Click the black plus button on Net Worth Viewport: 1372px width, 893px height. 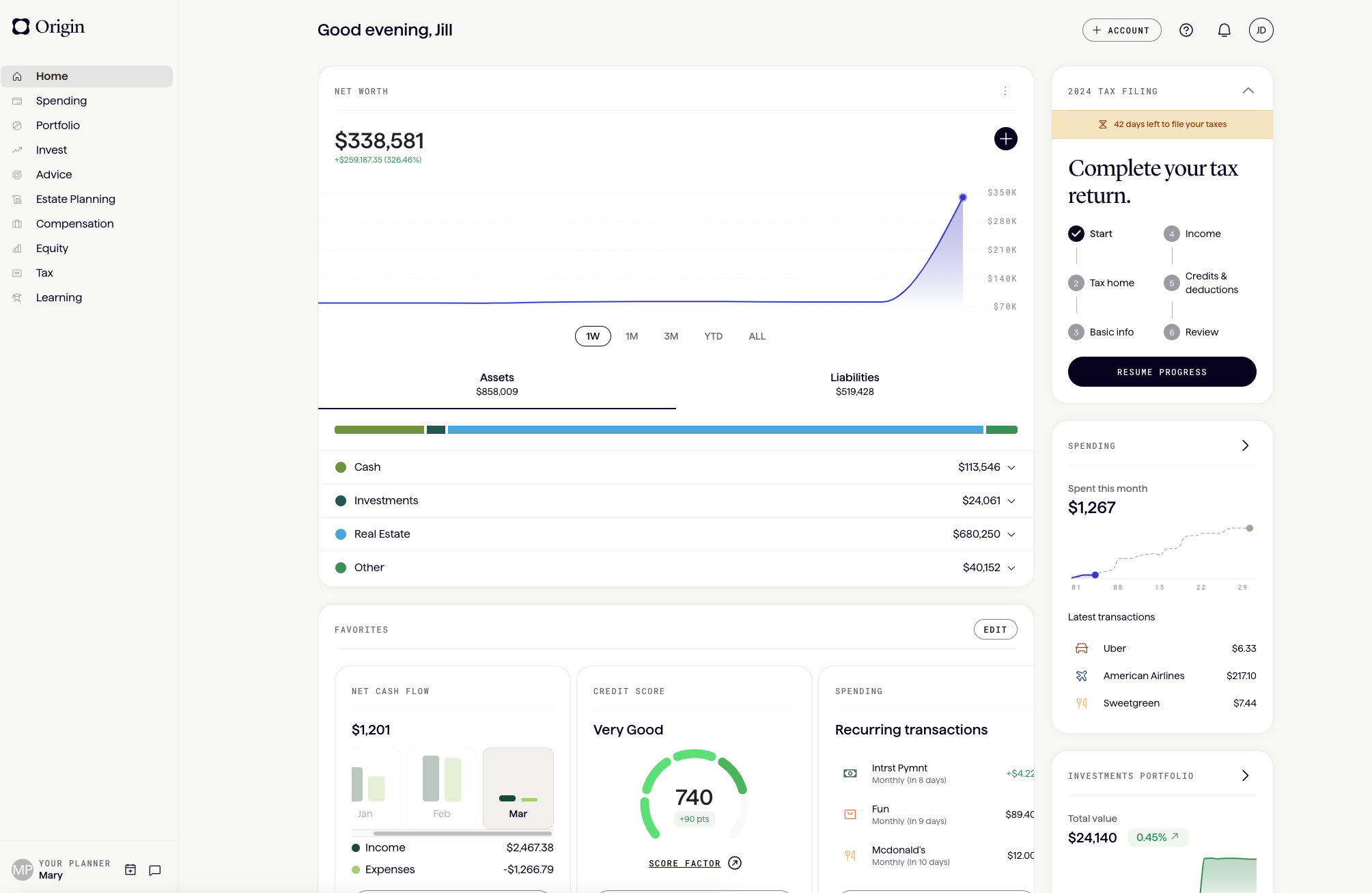point(1005,139)
